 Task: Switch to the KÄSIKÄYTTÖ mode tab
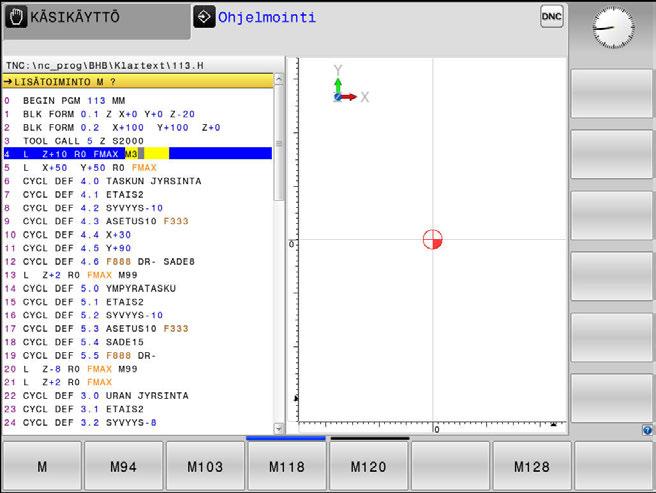click(97, 20)
